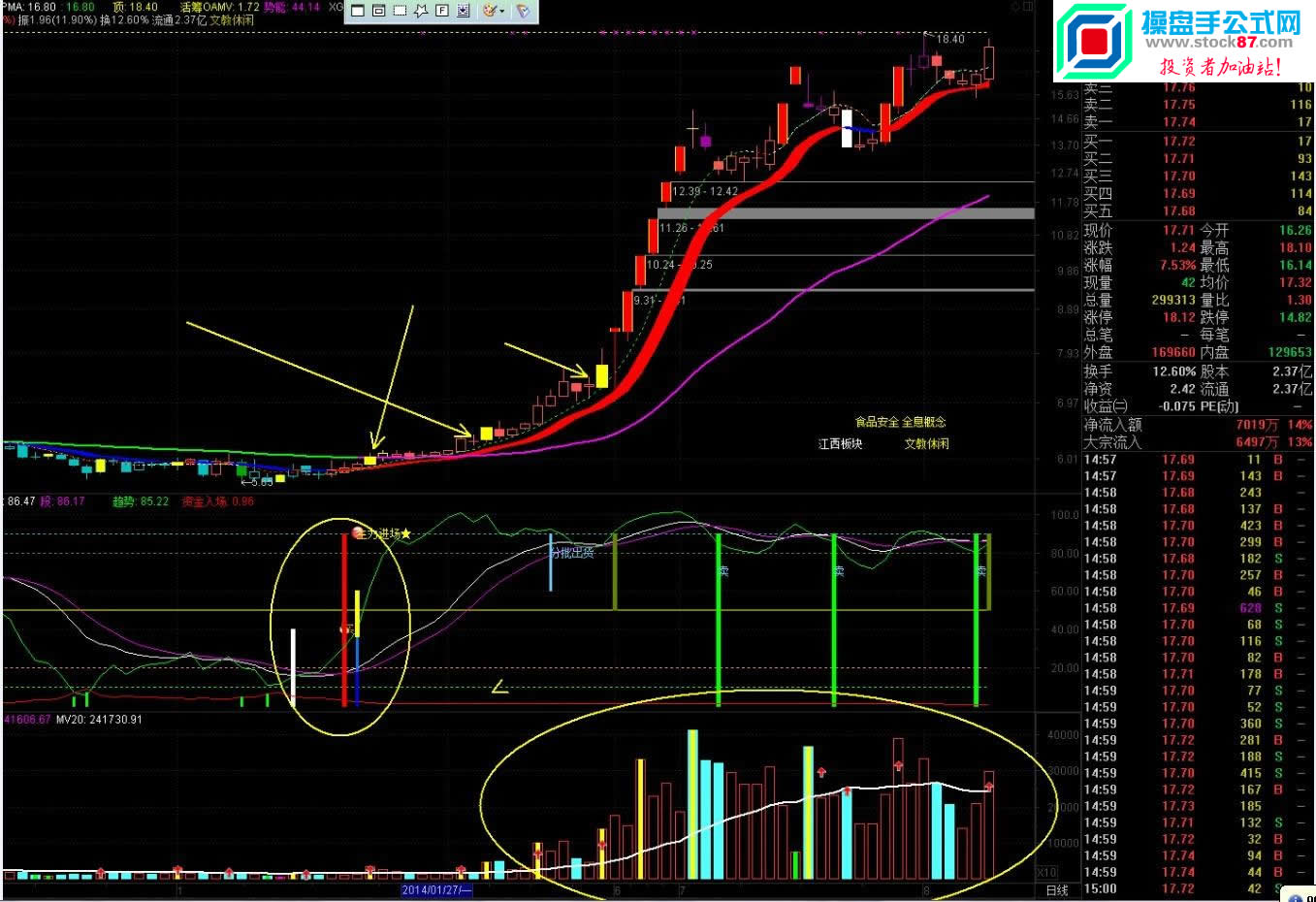Click the 日线 period label
1316x902 pixels.
(x=1056, y=890)
